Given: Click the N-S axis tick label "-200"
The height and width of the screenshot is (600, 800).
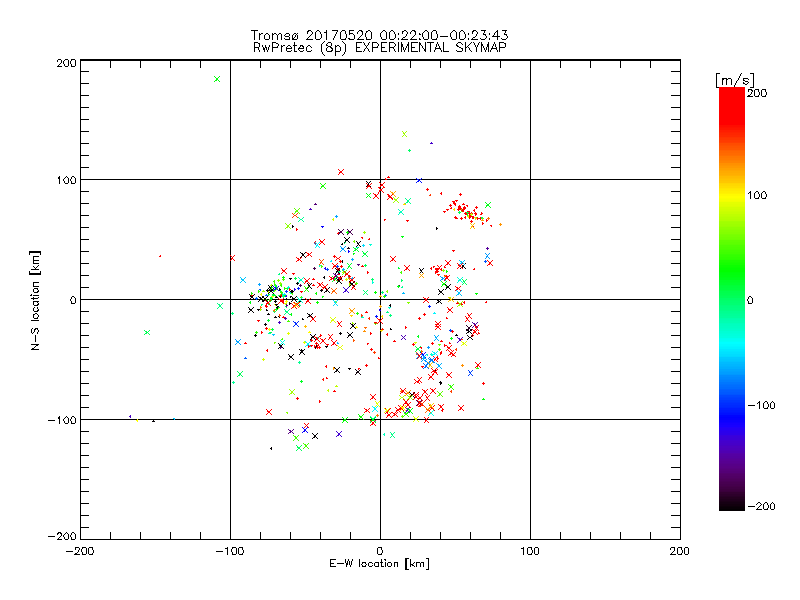Looking at the screenshot, I should click(x=62, y=536).
